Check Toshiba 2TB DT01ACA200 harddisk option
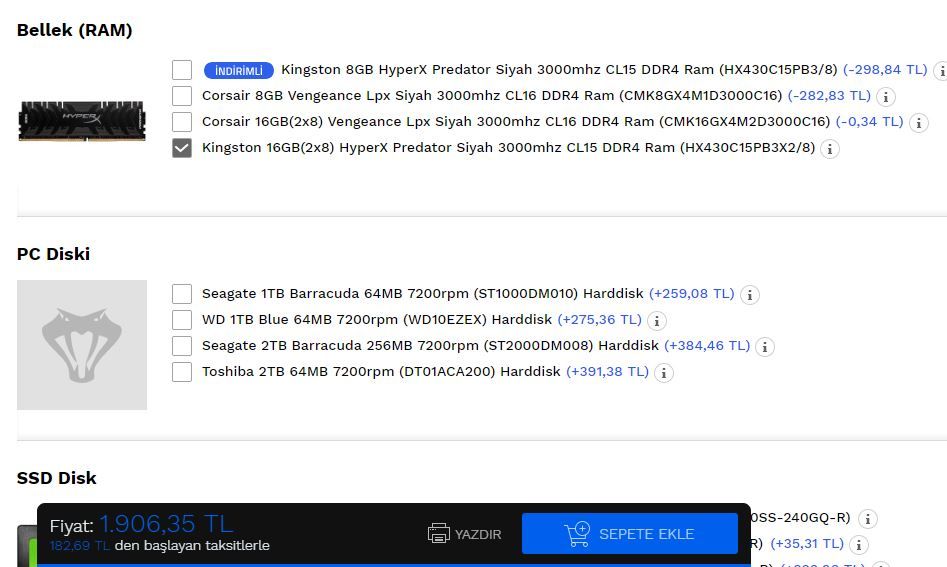The width and height of the screenshot is (947, 567). coord(182,372)
